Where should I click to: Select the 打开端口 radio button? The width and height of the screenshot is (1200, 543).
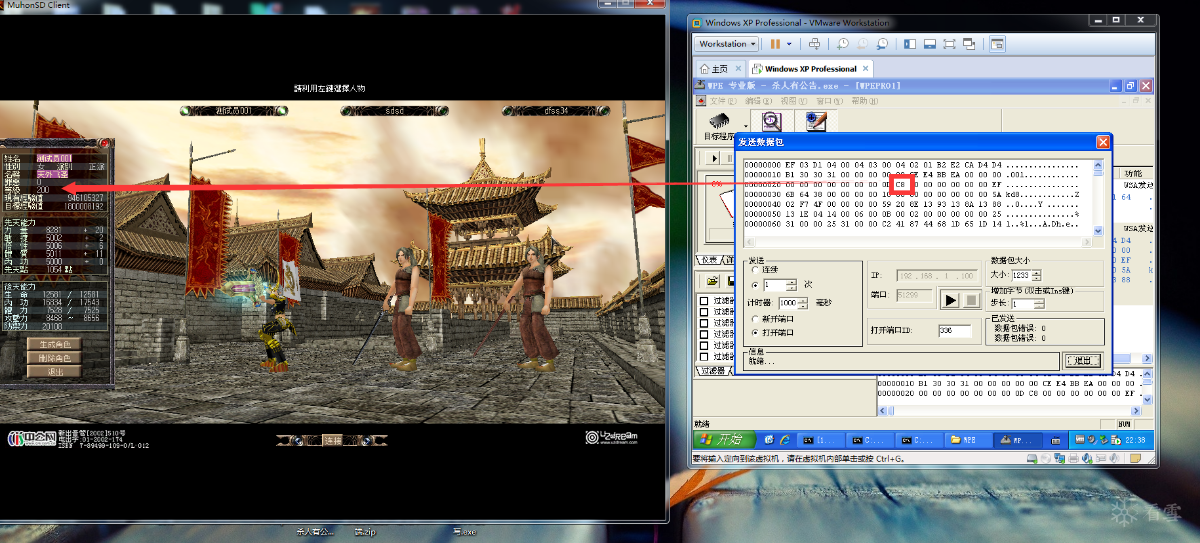point(754,331)
